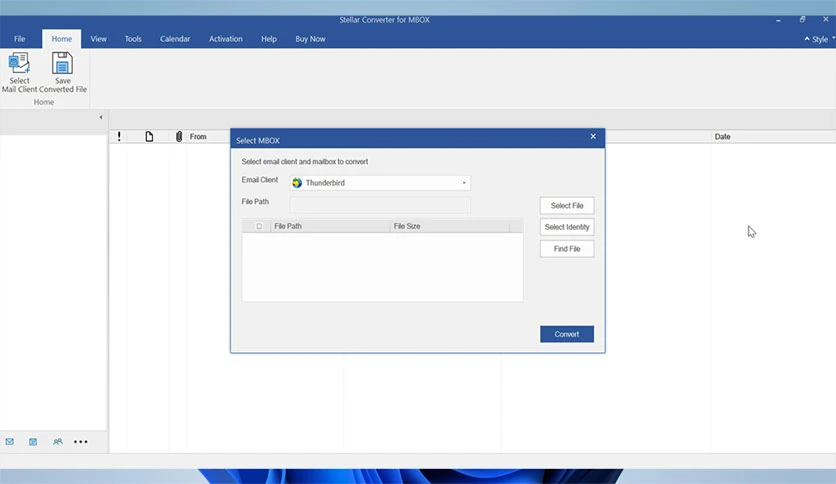Open the Activation ribbon tab
This screenshot has height=484, width=836.
pos(226,39)
